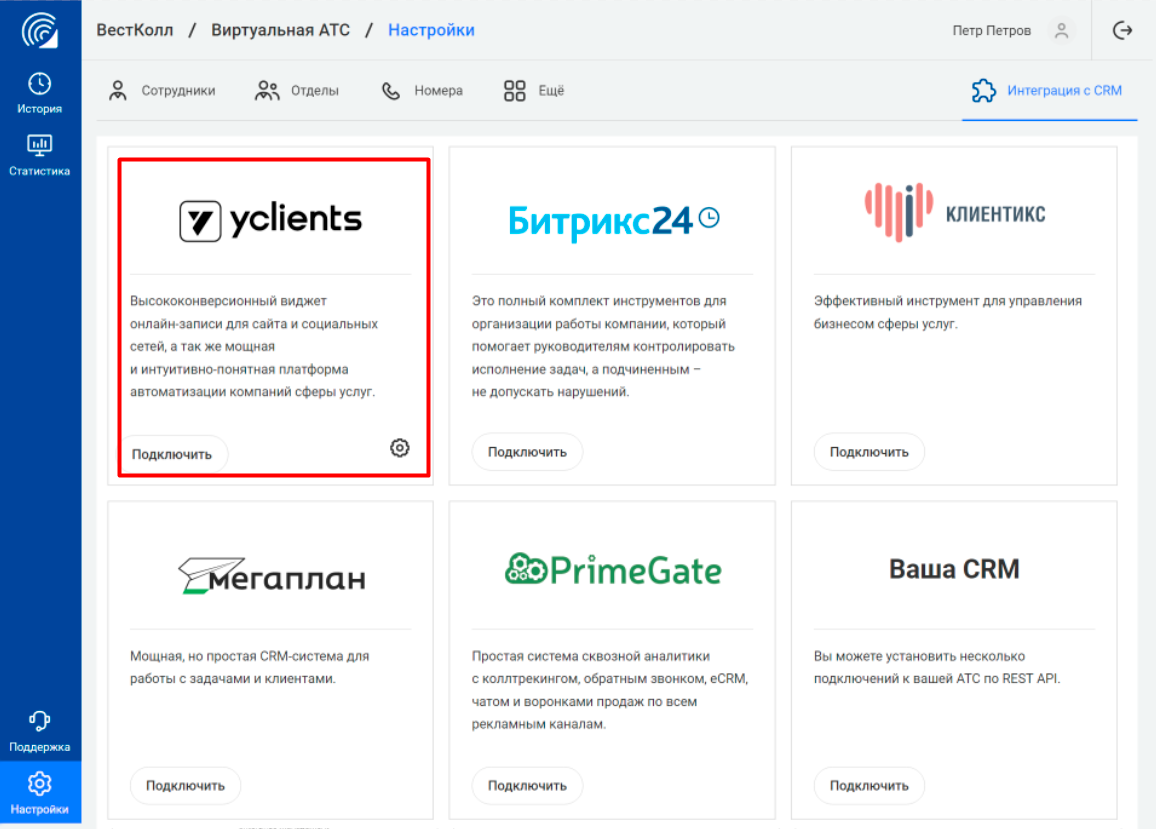Connect Ваша CRM via REST API
The height and width of the screenshot is (829, 1156).
pos(869,785)
